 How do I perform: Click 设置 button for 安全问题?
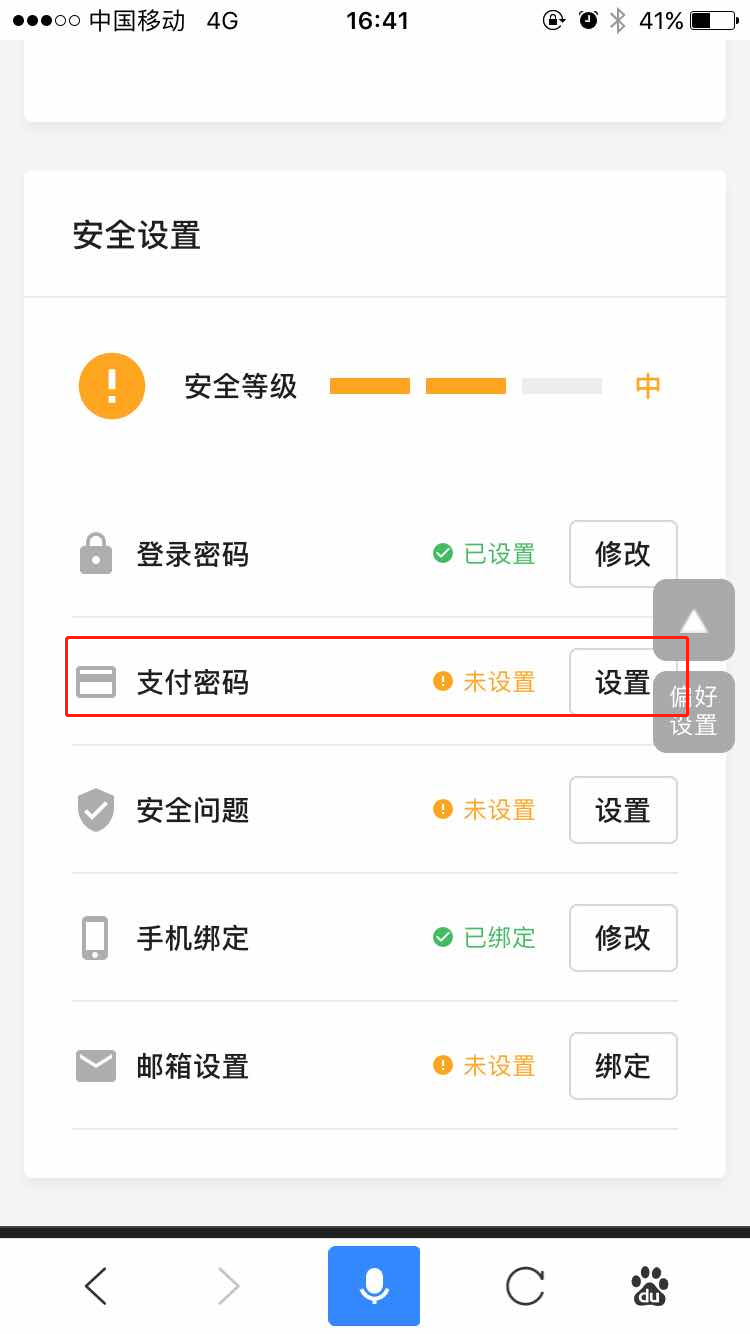pyautogui.click(x=623, y=810)
